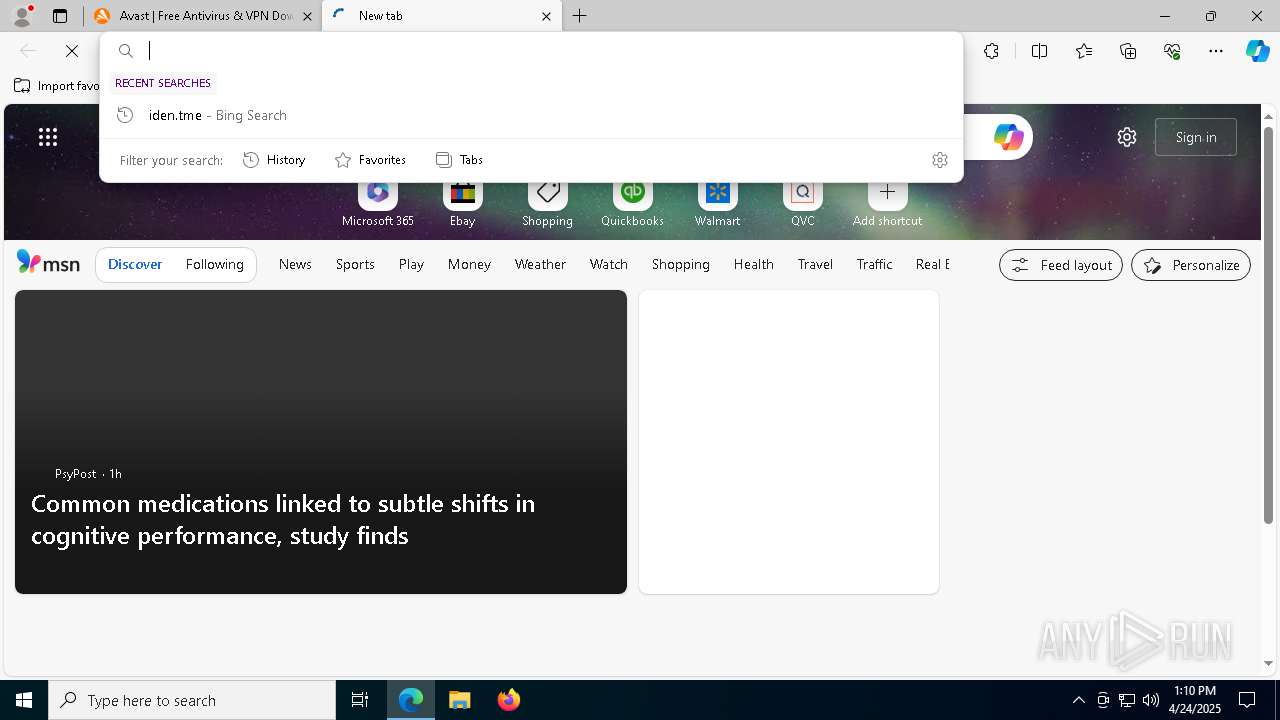Open address bar search settings gear
Image resolution: width=1280 pixels, height=720 pixels.
[939, 160]
